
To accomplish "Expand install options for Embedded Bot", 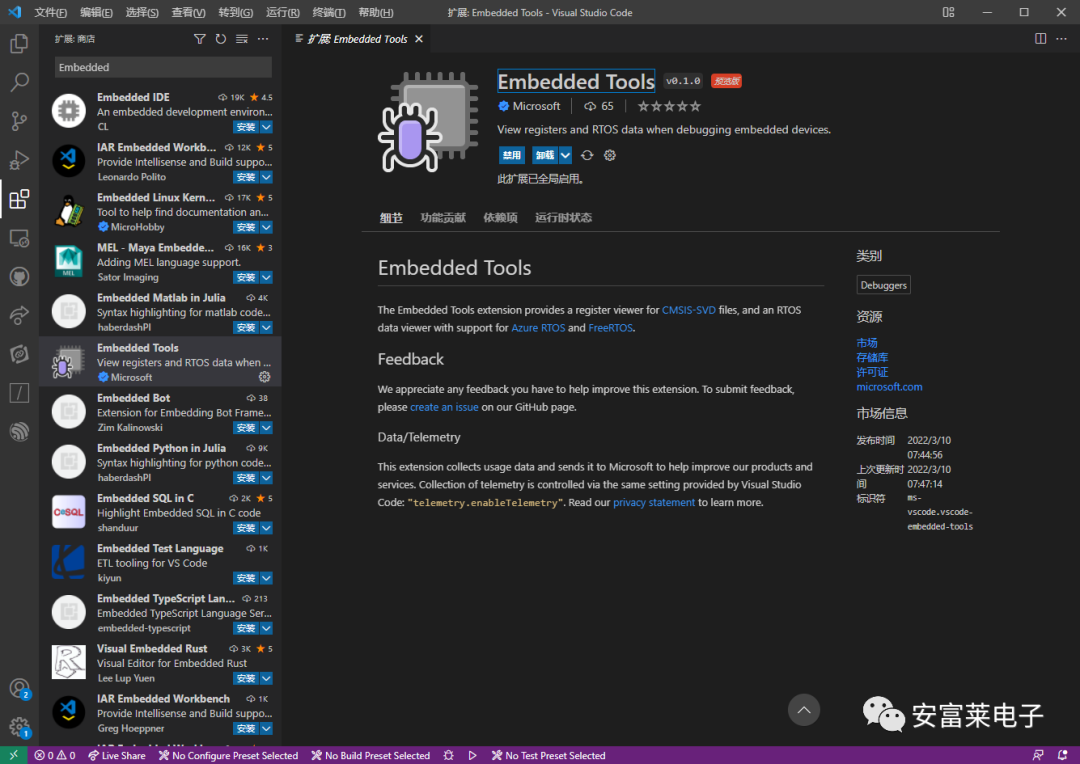I will (x=267, y=428).
